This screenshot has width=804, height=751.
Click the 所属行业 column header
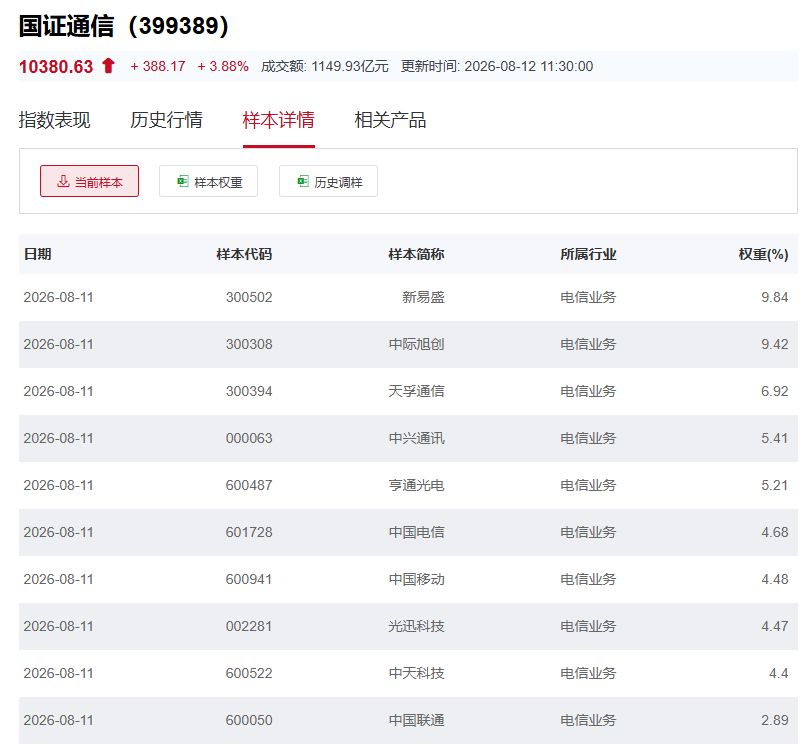pos(588,254)
